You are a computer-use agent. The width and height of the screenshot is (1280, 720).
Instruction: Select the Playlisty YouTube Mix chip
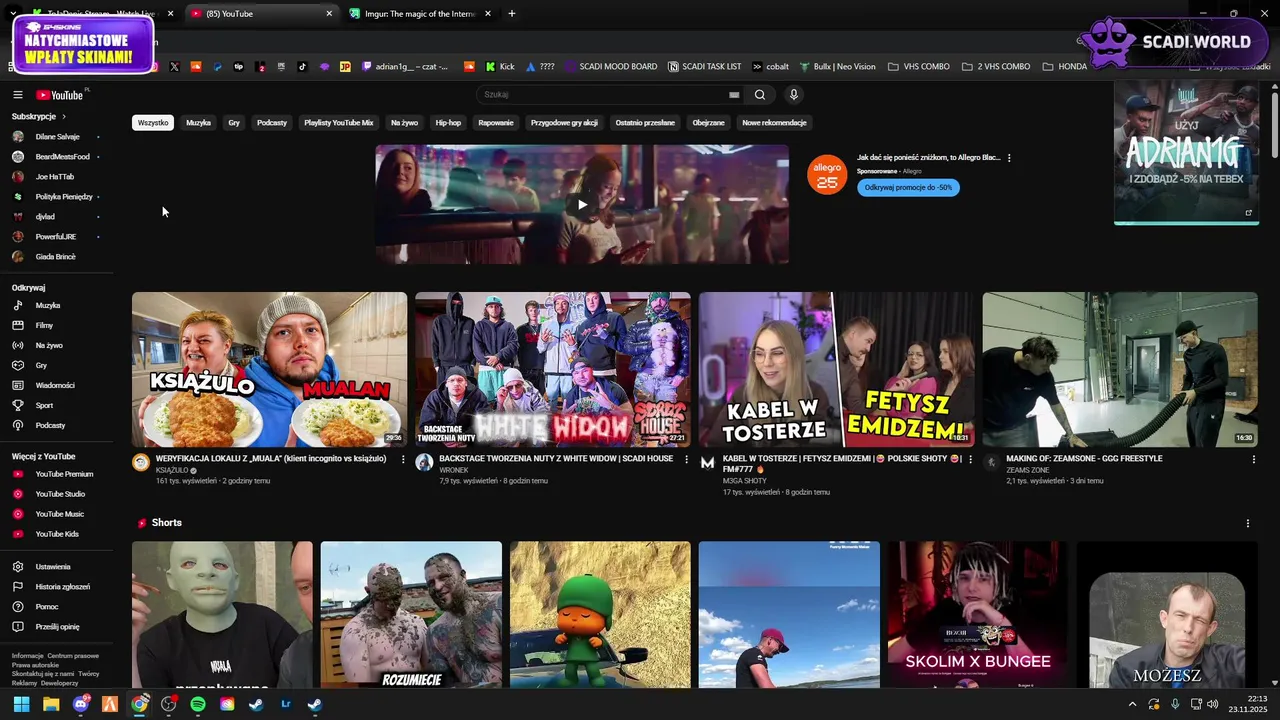tap(339, 123)
